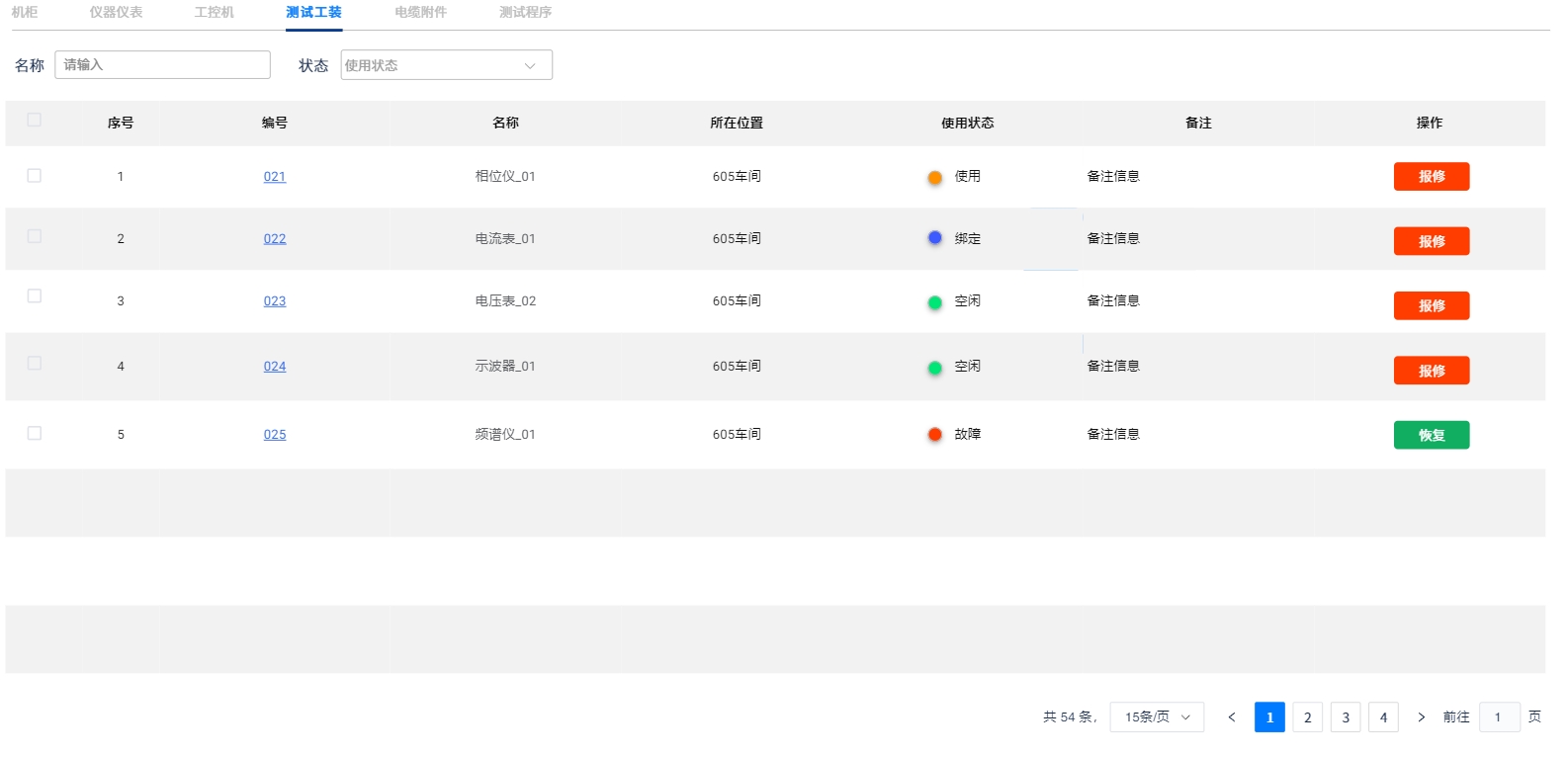Click the previous page arrow in pagination
Screen dimensions: 1568x757
point(1231,717)
